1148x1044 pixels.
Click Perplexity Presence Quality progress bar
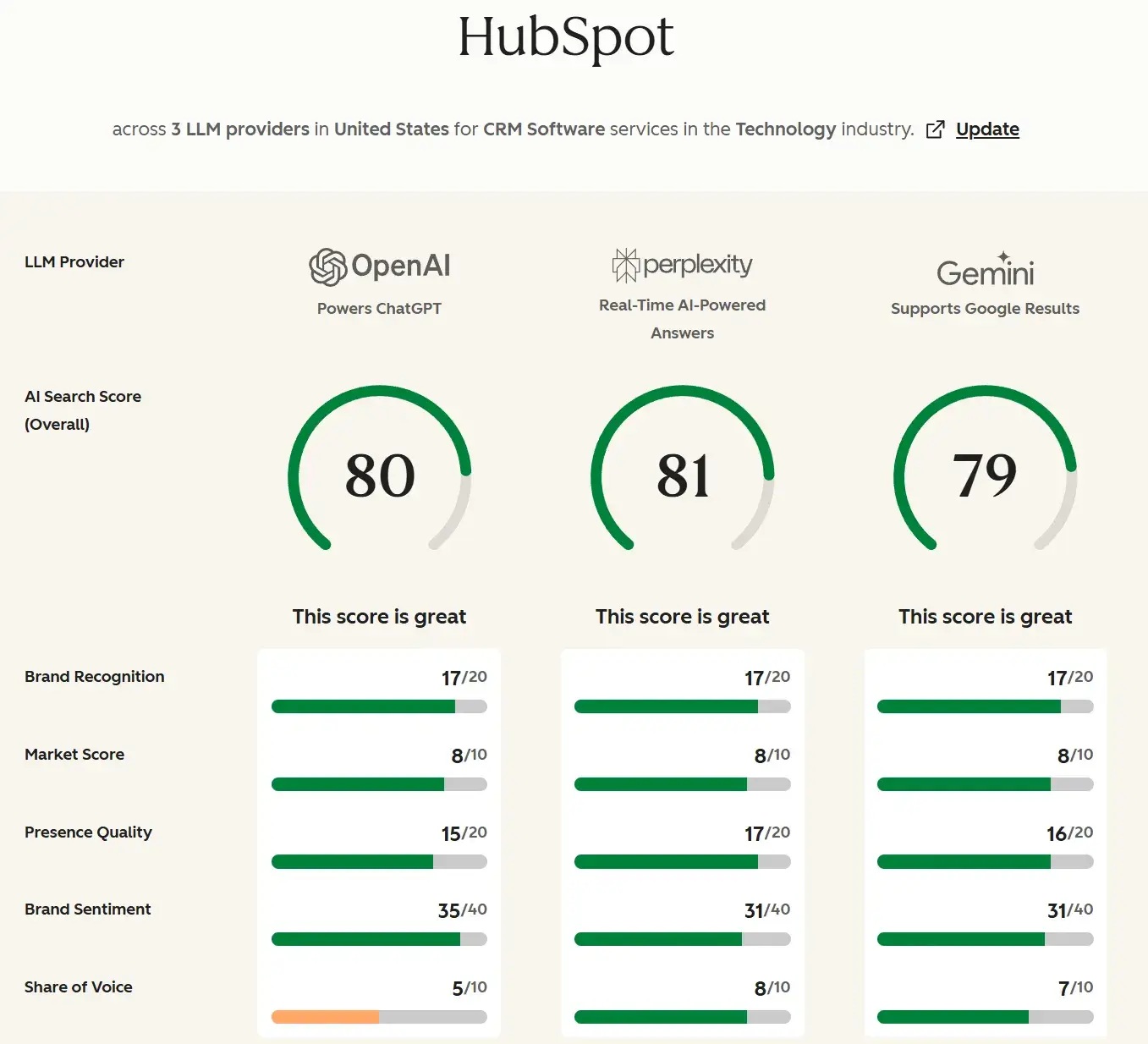[682, 862]
